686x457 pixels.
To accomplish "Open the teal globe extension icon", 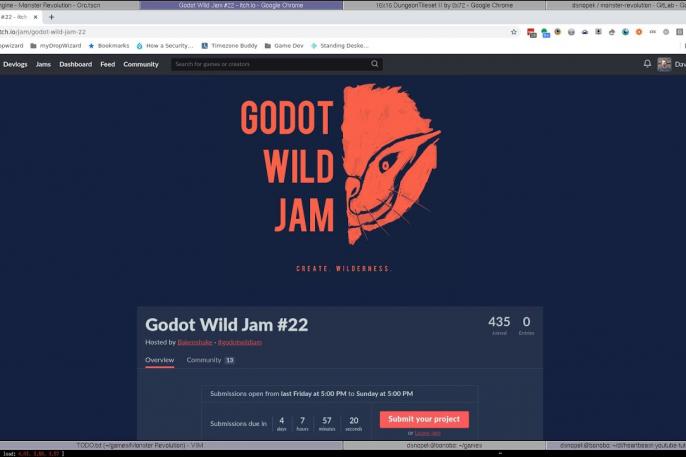I will click(x=626, y=32).
